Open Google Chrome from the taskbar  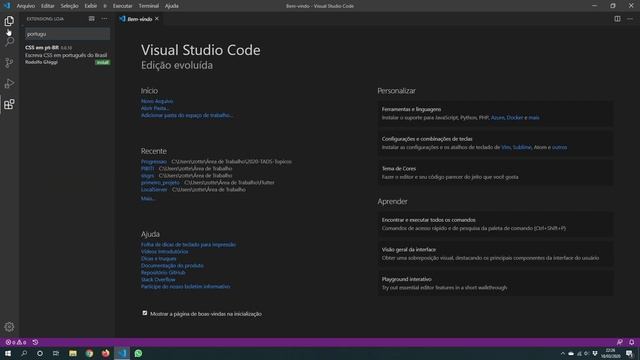tap(89, 353)
